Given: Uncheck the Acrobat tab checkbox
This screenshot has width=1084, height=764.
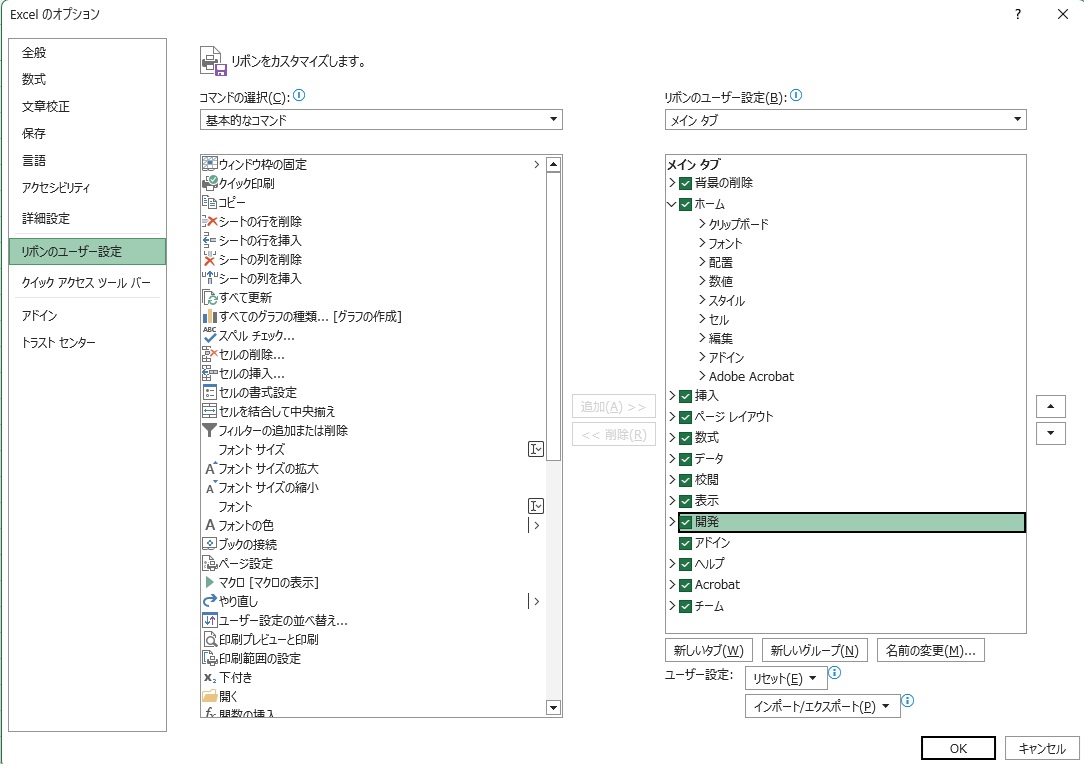Looking at the screenshot, I should pyautogui.click(x=685, y=585).
